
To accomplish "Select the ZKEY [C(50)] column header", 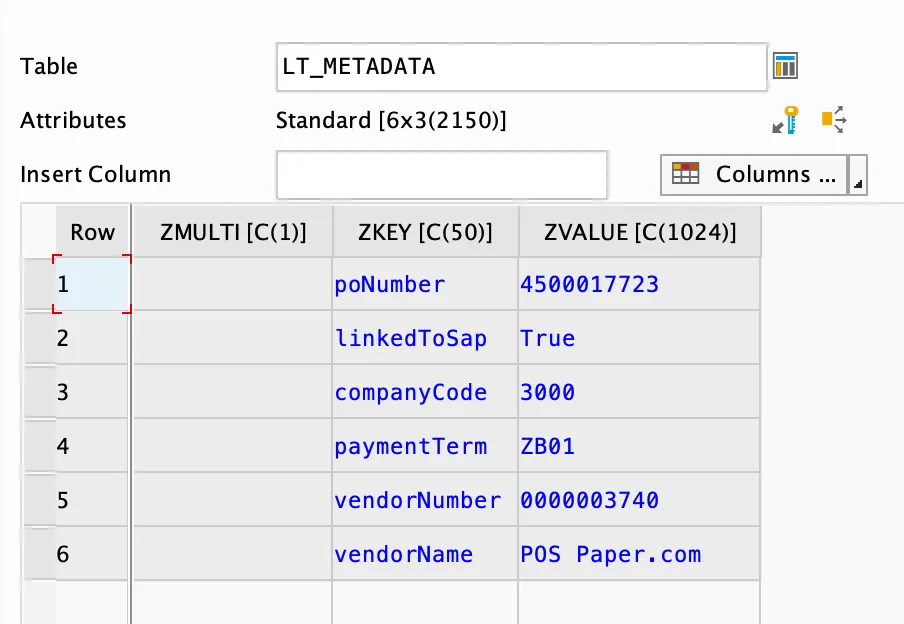I will [x=425, y=232].
